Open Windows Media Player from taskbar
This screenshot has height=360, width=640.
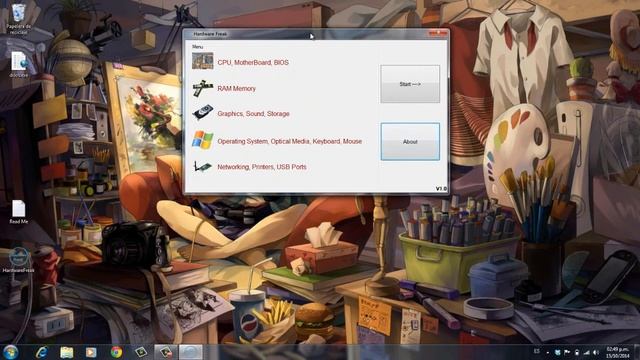[91, 352]
